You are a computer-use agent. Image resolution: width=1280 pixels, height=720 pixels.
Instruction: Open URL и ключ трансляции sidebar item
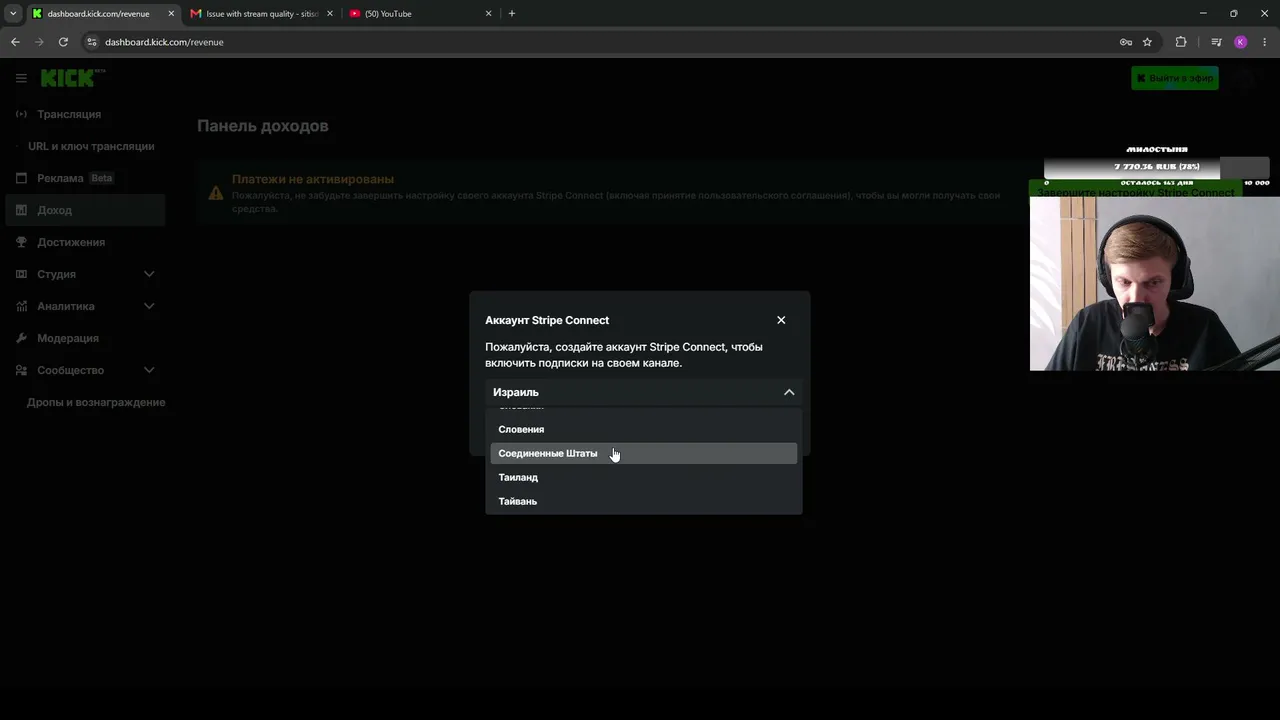[86, 146]
